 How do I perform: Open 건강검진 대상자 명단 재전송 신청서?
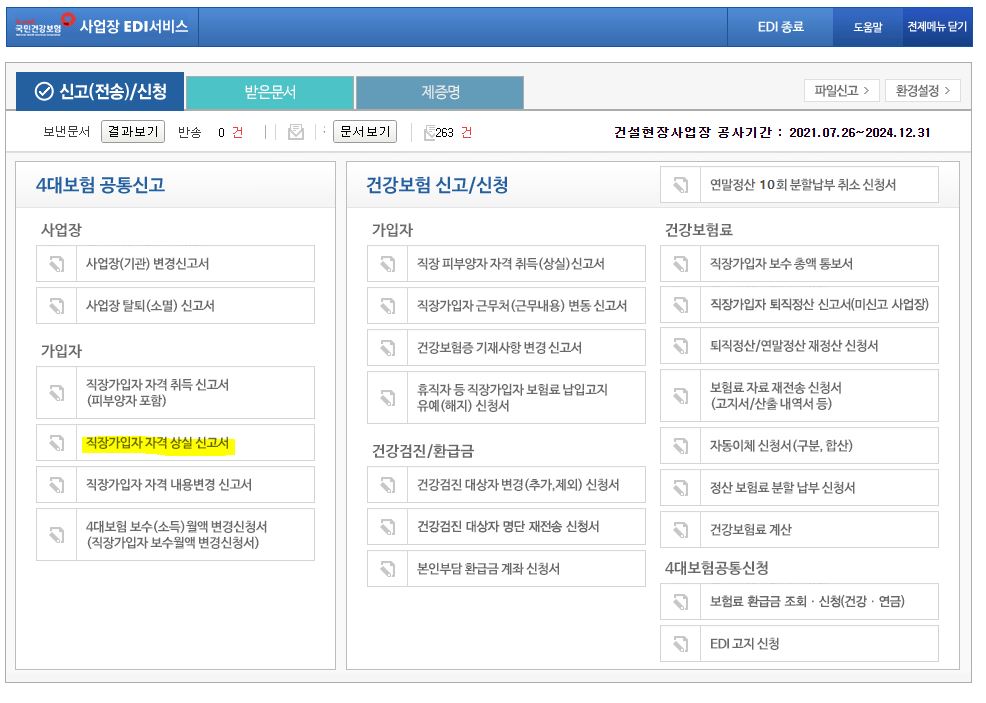tap(506, 527)
